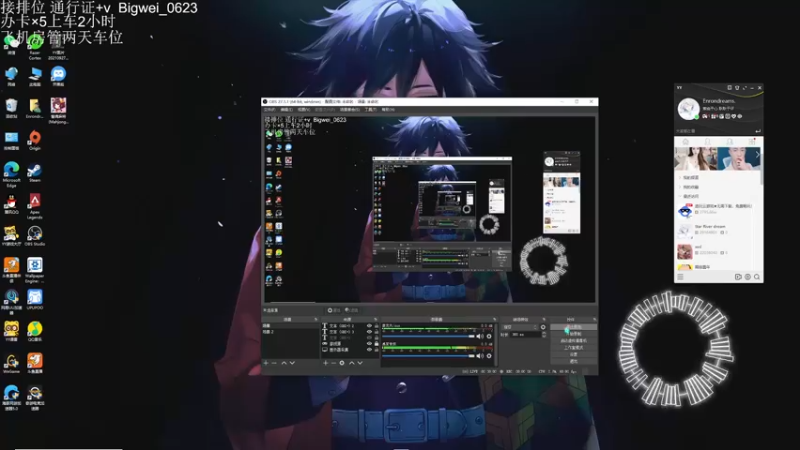Open the UPUPOO desktop shortcut

click(x=35, y=299)
